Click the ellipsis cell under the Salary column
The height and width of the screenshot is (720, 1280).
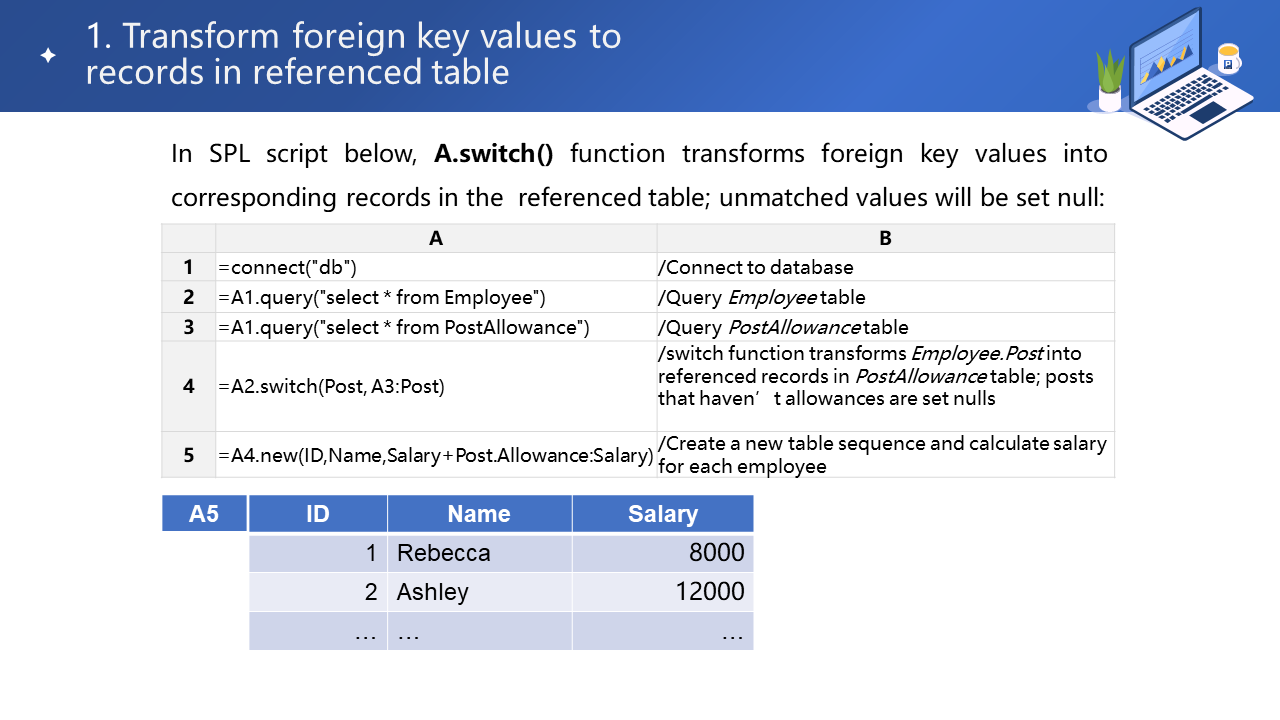(x=663, y=631)
